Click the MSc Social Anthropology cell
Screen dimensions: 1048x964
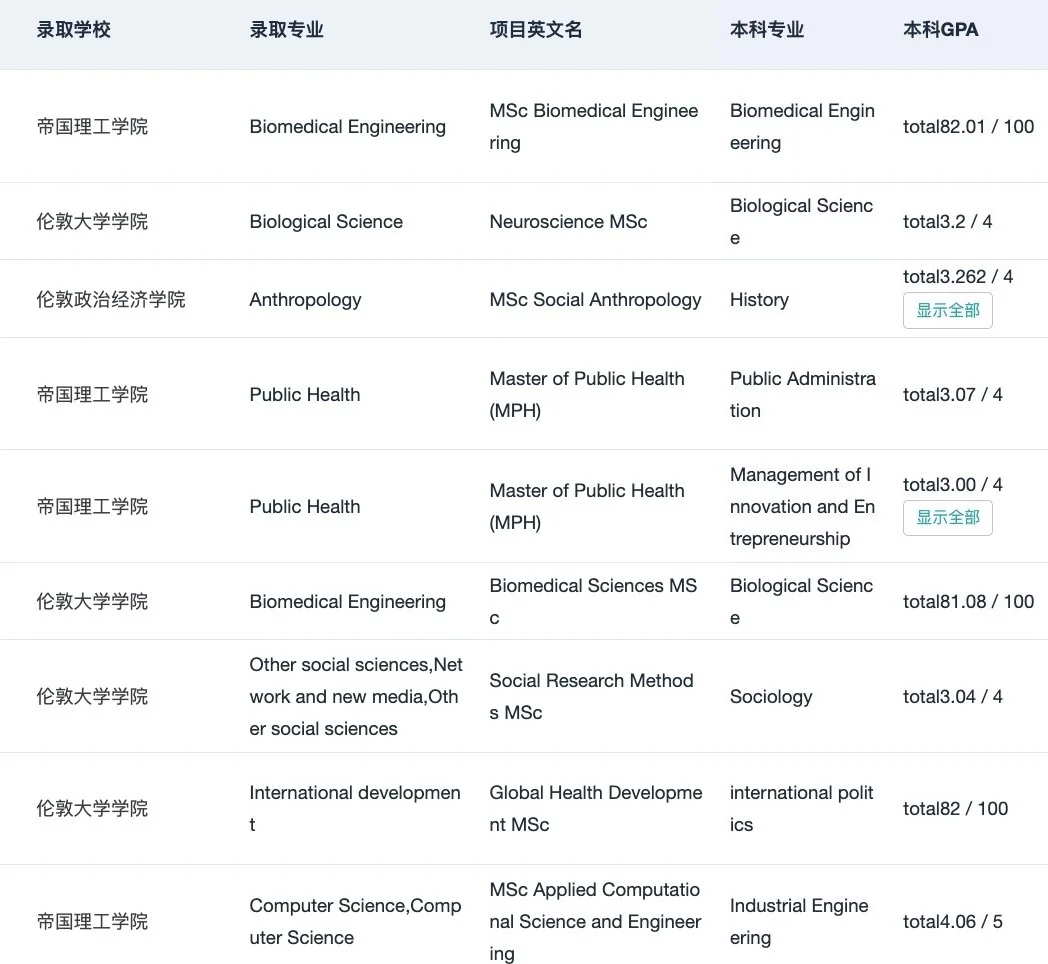point(595,299)
